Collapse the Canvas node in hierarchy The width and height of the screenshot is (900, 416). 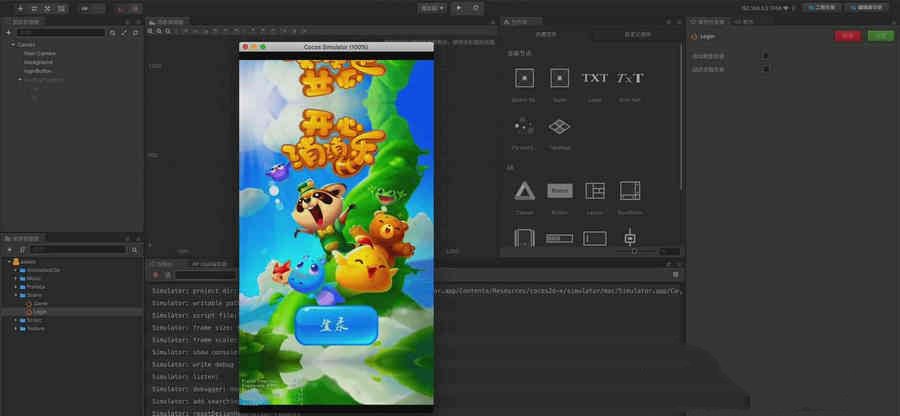pos(12,45)
